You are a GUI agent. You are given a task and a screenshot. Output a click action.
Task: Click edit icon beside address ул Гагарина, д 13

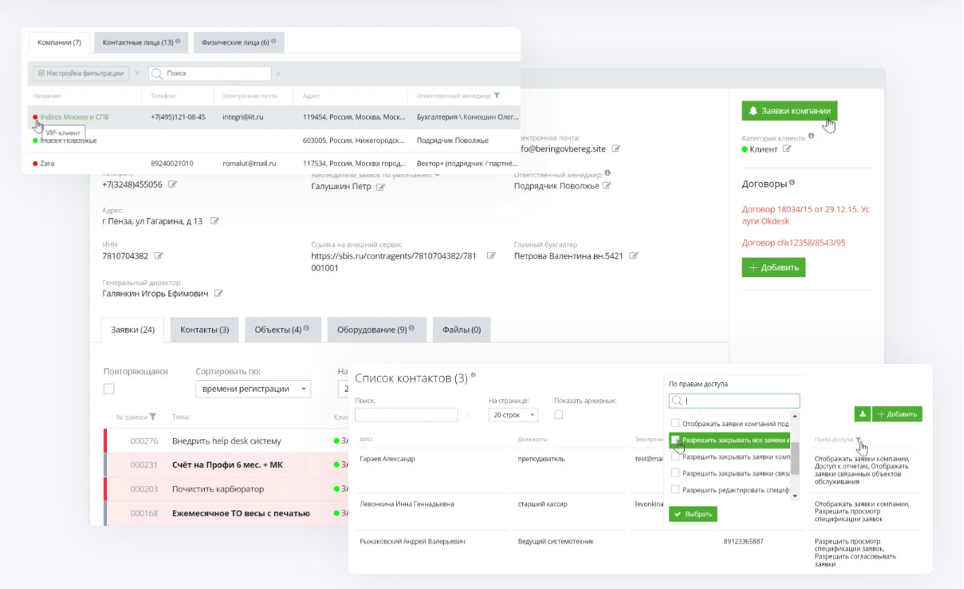coord(214,221)
